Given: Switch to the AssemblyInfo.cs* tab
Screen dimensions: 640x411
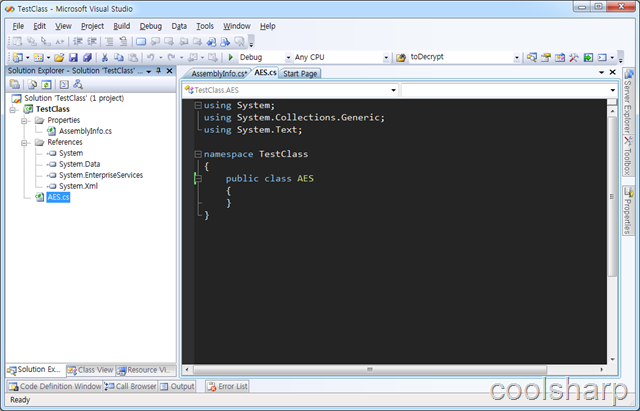Looking at the screenshot, I should tap(219, 74).
